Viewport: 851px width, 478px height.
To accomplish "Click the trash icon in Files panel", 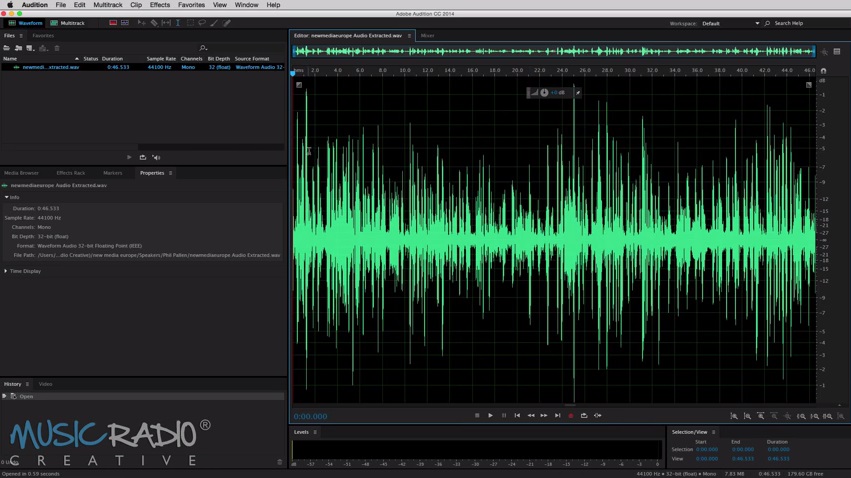I will [x=57, y=48].
